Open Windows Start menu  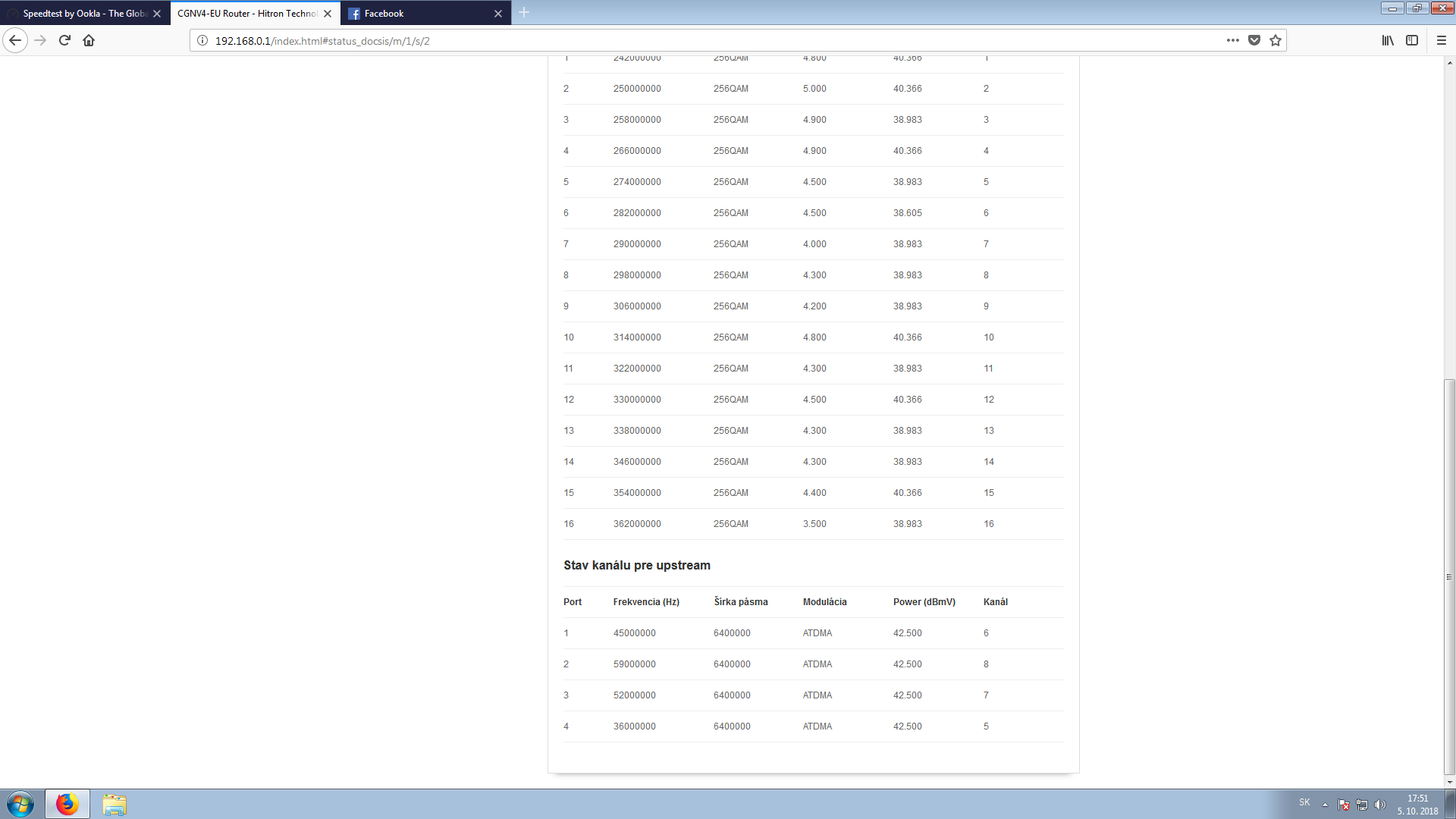click(20, 804)
